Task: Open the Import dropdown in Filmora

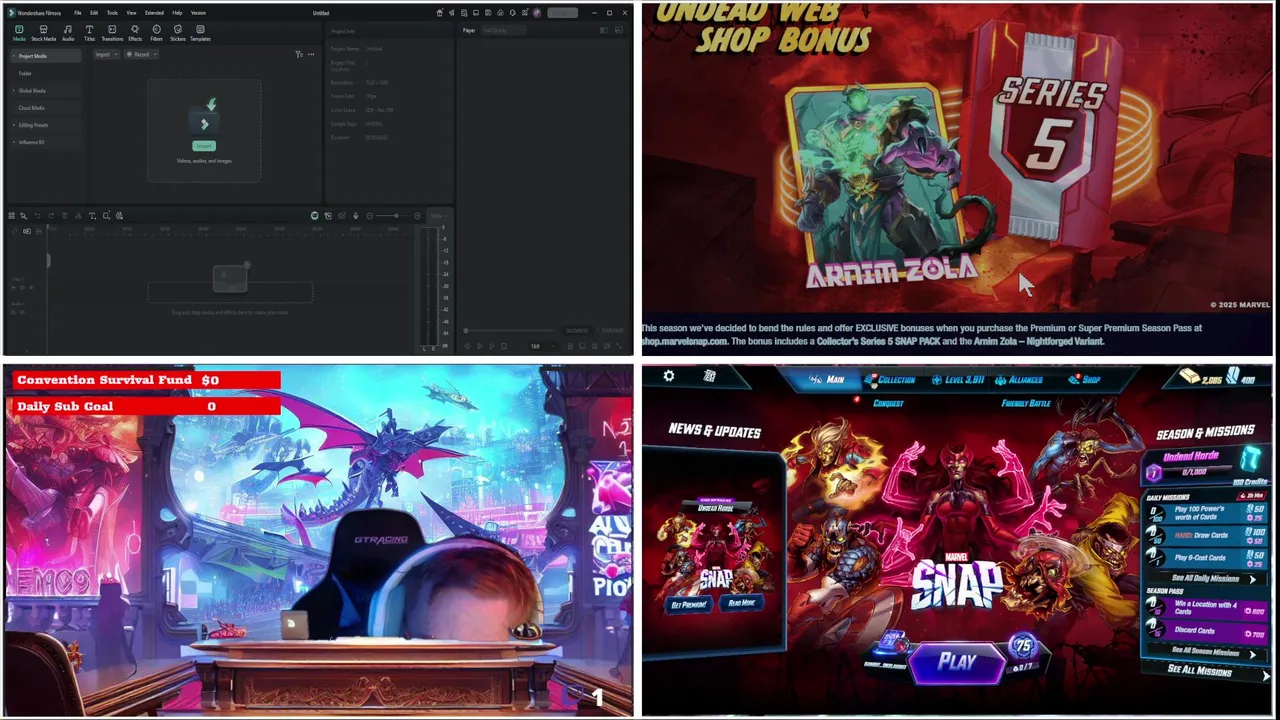Action: tap(106, 54)
